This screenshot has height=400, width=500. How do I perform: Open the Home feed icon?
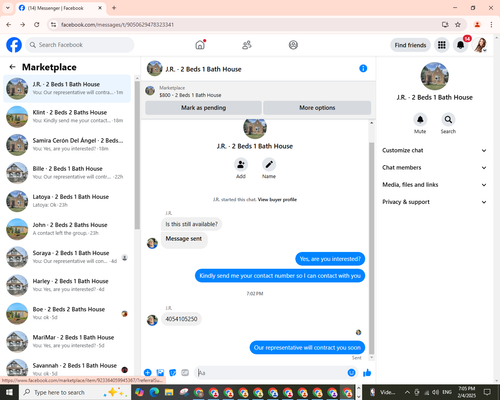200,45
